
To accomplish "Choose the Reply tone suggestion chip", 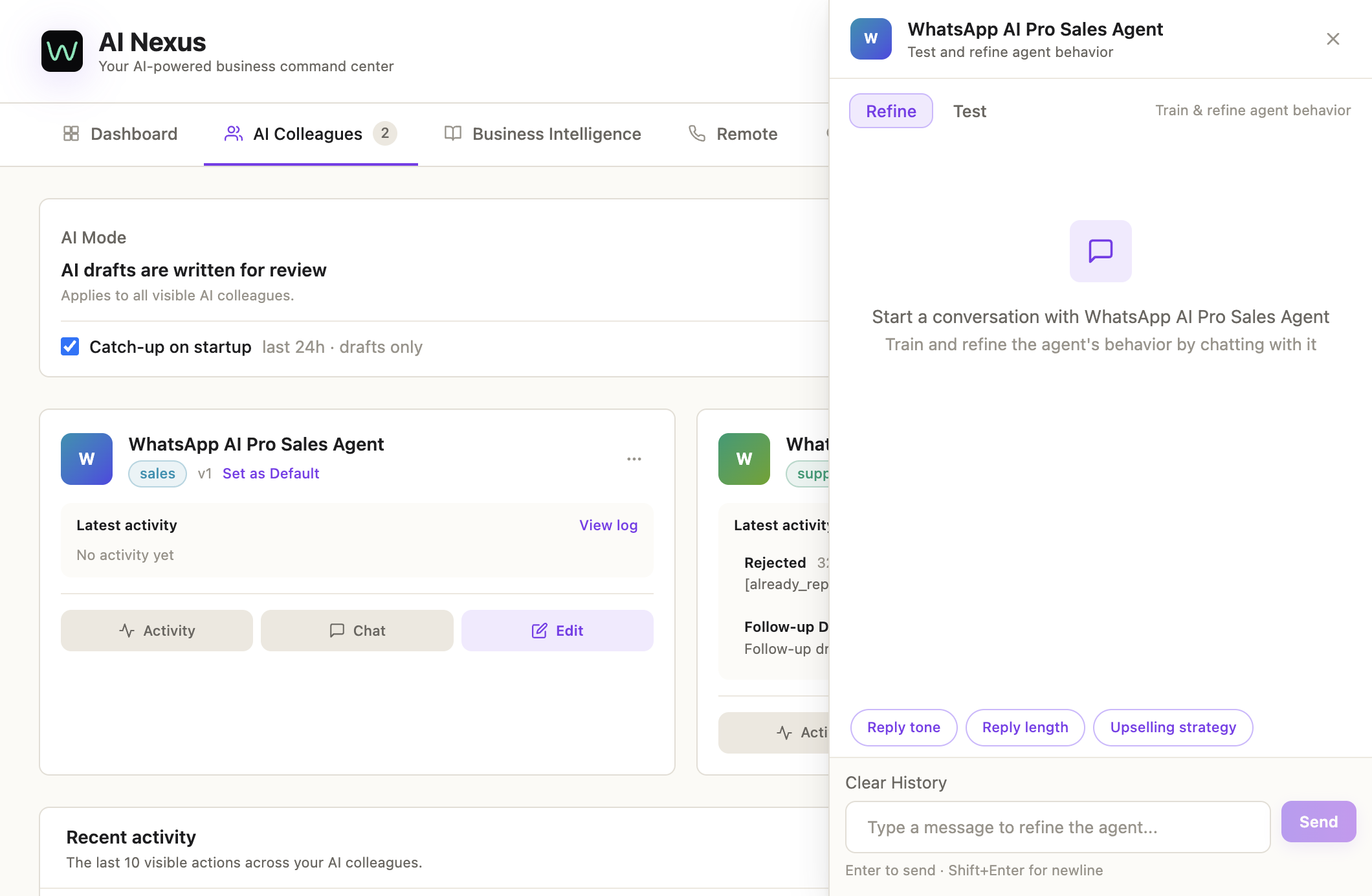I will click(903, 728).
